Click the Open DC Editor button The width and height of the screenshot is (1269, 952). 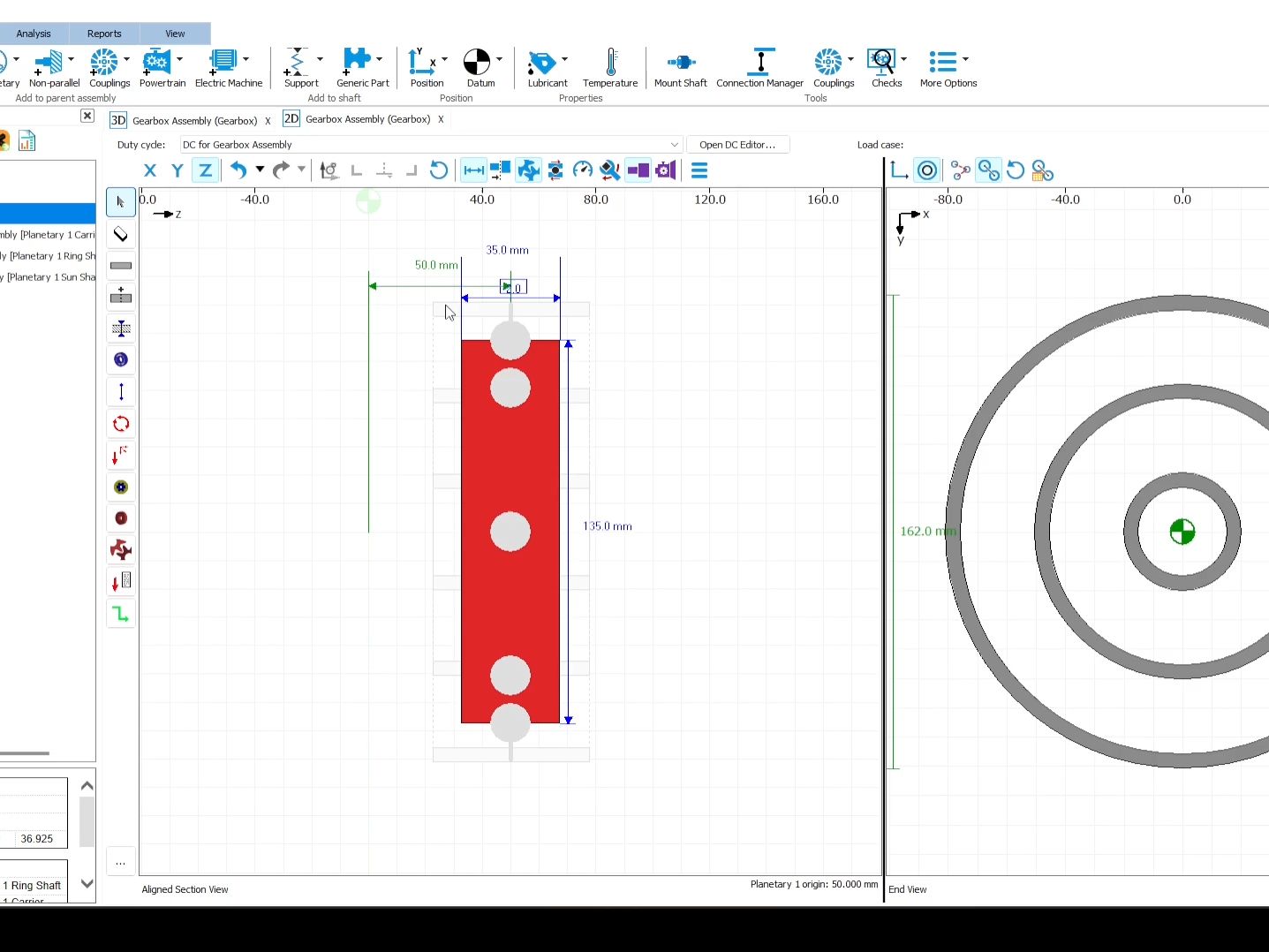(737, 145)
